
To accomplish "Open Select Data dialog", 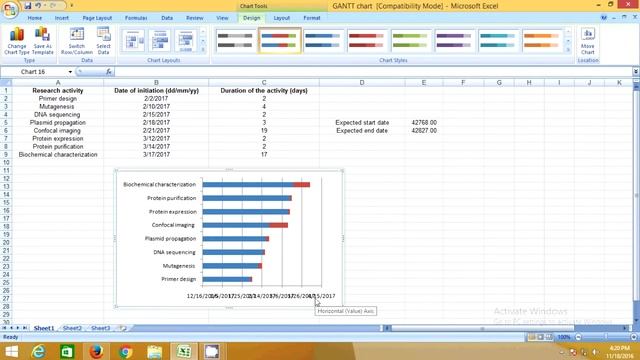I will tap(103, 41).
